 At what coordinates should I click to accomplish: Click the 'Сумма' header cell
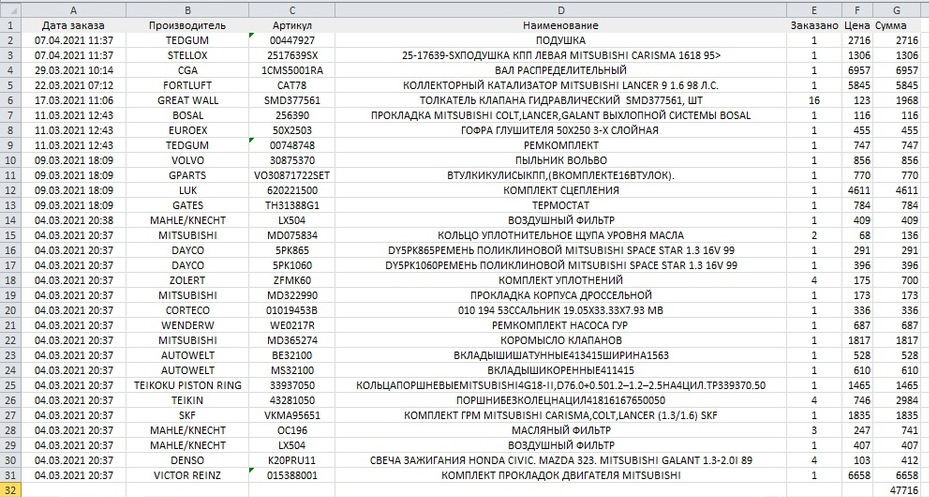[x=896, y=25]
